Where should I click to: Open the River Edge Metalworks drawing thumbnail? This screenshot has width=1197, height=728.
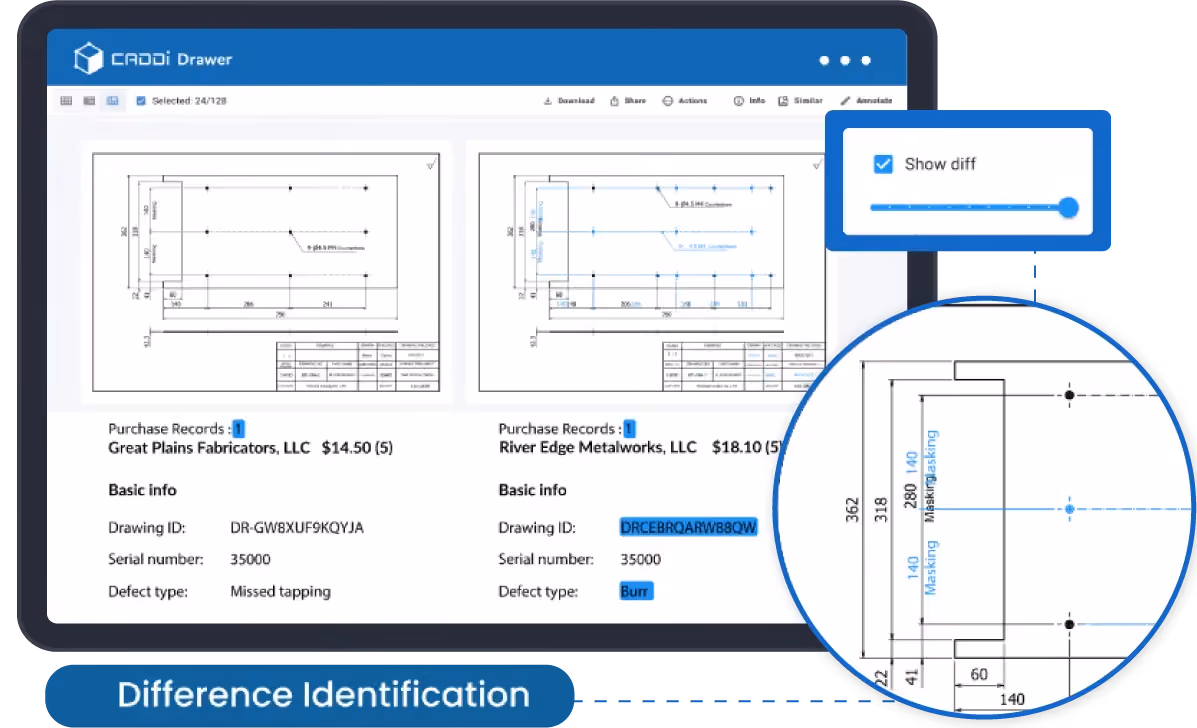click(x=651, y=272)
